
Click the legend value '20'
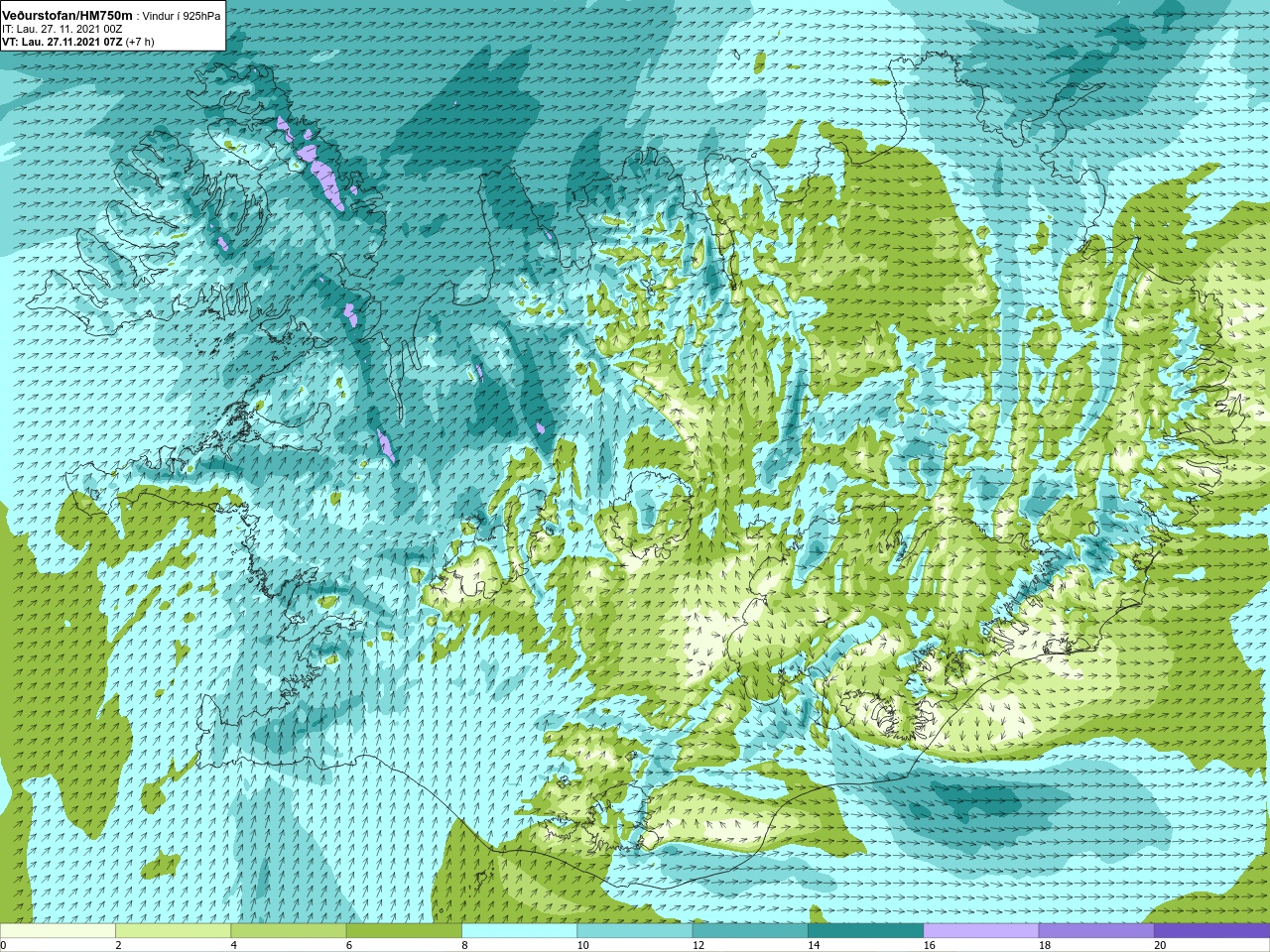click(1160, 945)
